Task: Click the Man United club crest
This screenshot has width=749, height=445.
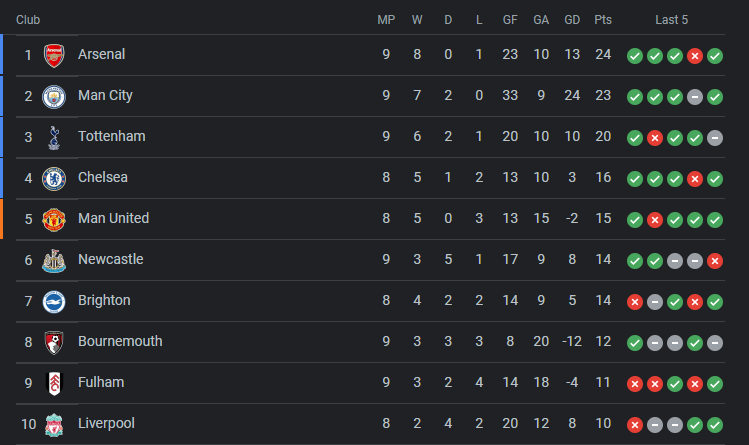Action: click(54, 220)
